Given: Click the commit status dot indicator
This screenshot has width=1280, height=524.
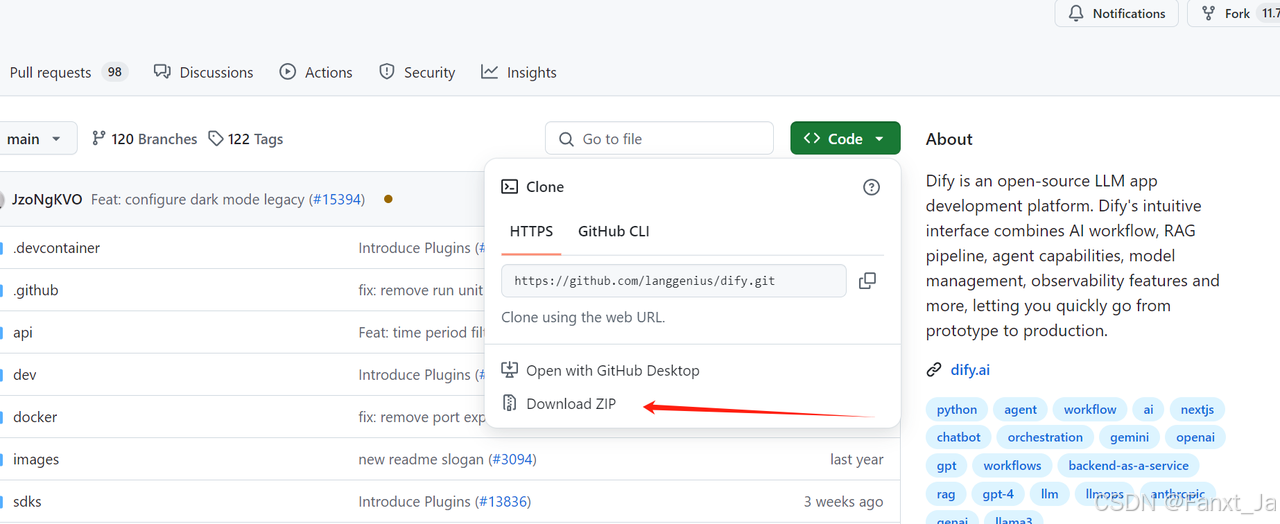Looking at the screenshot, I should pyautogui.click(x=388, y=199).
